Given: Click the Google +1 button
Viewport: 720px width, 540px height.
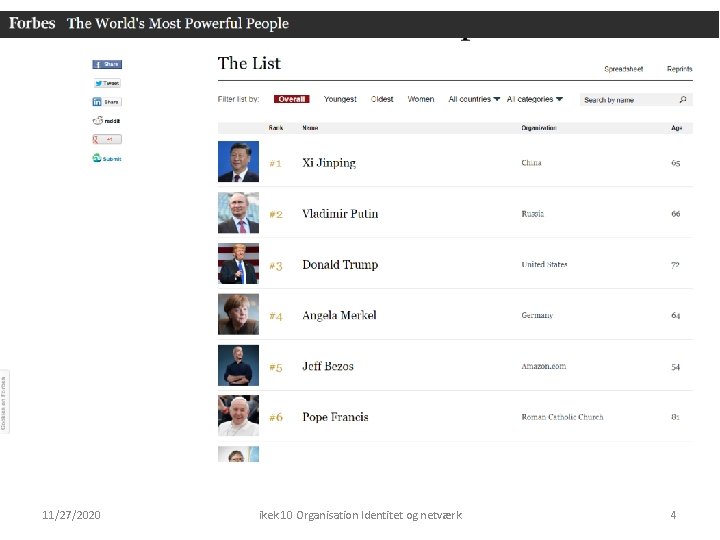Looking at the screenshot, I should tap(107, 139).
